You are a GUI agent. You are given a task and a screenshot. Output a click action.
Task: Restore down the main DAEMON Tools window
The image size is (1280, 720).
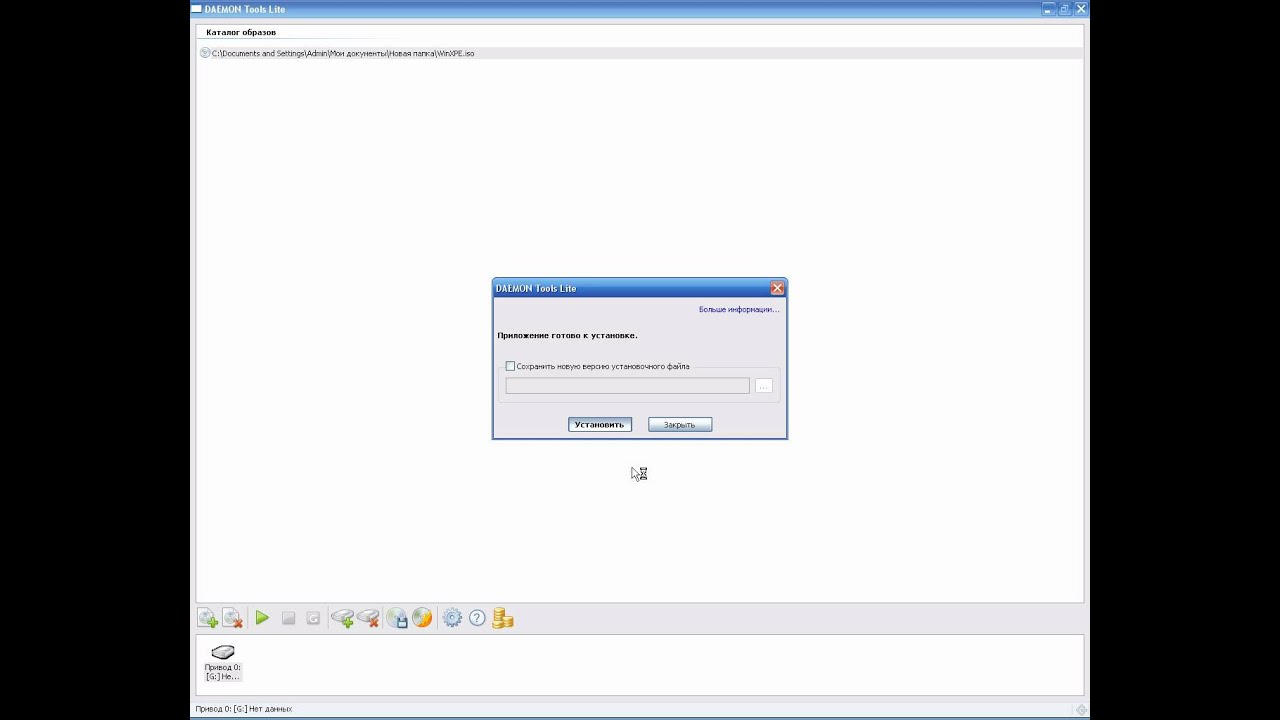click(x=1065, y=9)
